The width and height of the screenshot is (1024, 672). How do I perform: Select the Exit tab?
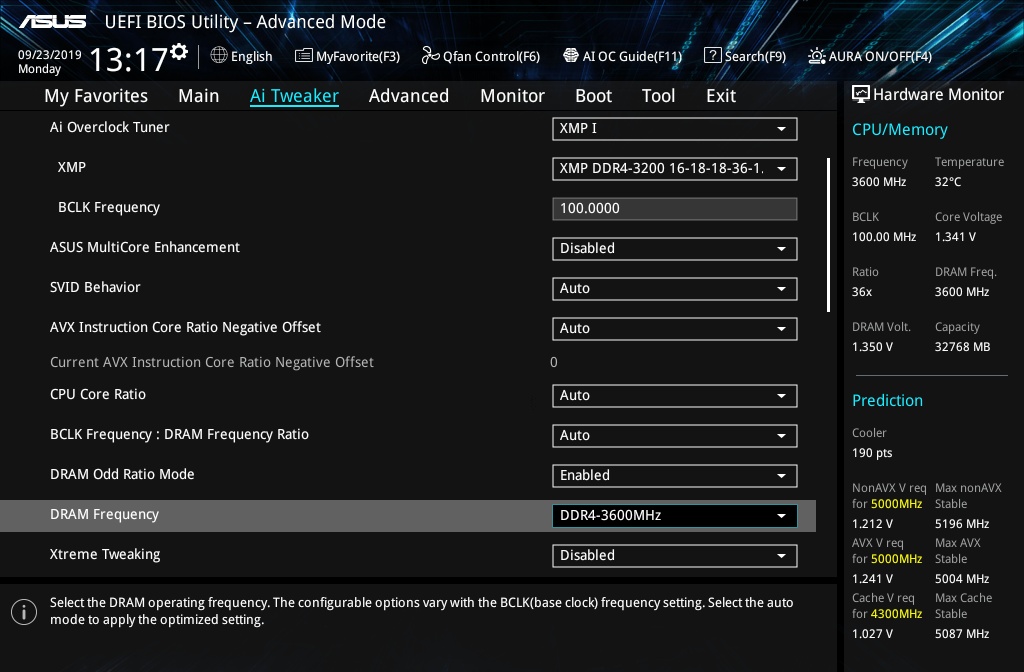coord(721,96)
